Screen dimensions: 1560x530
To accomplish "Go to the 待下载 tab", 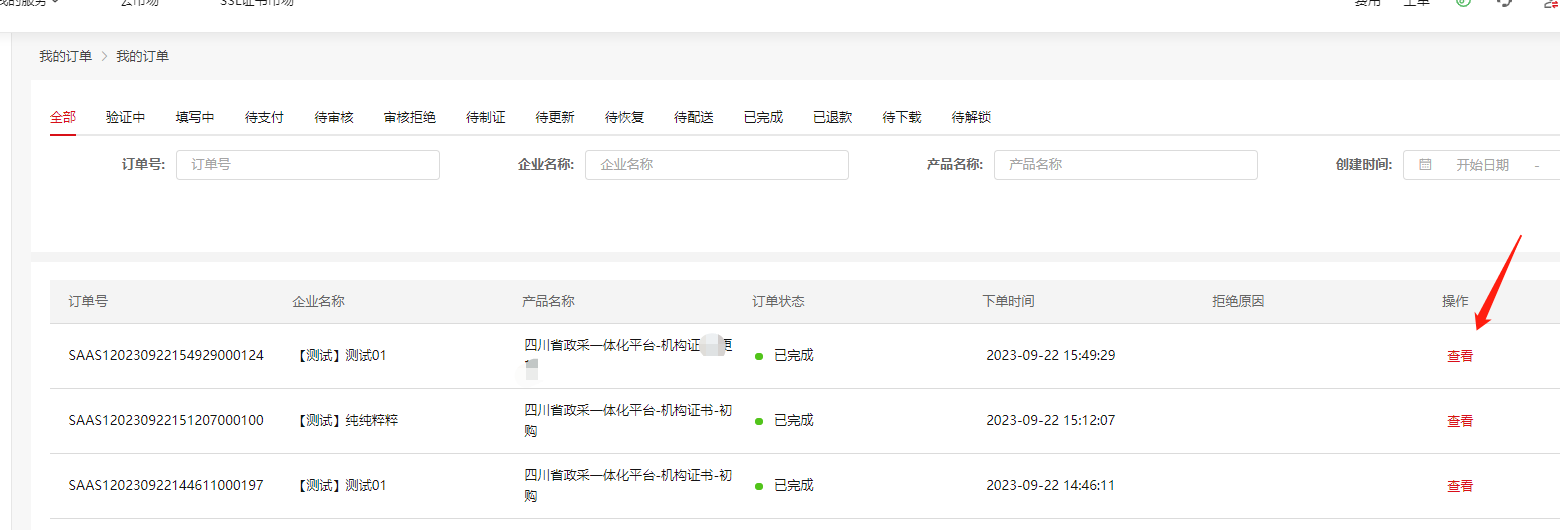I will pos(901,117).
